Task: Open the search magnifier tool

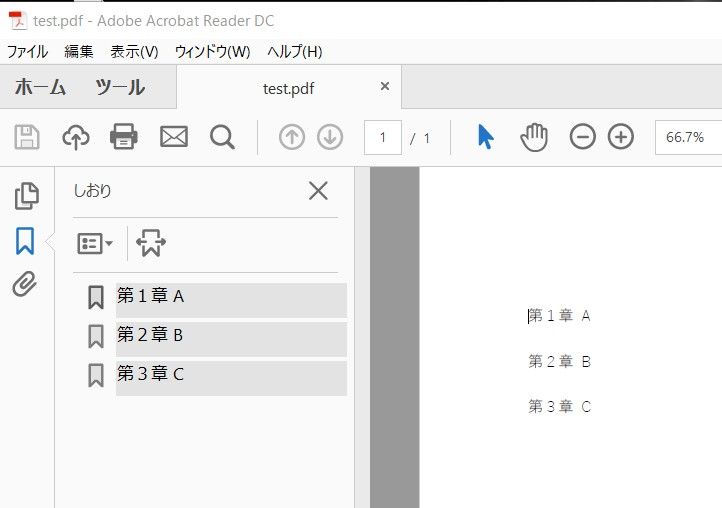Action: click(222, 137)
